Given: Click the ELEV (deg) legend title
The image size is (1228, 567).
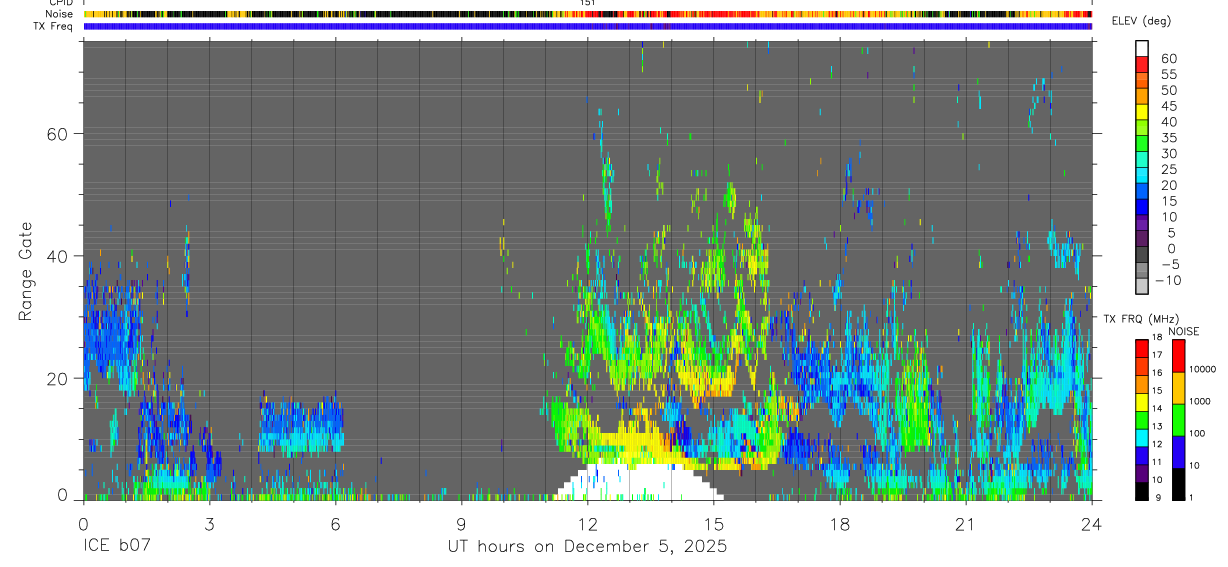Looking at the screenshot, I should pos(1141,21).
